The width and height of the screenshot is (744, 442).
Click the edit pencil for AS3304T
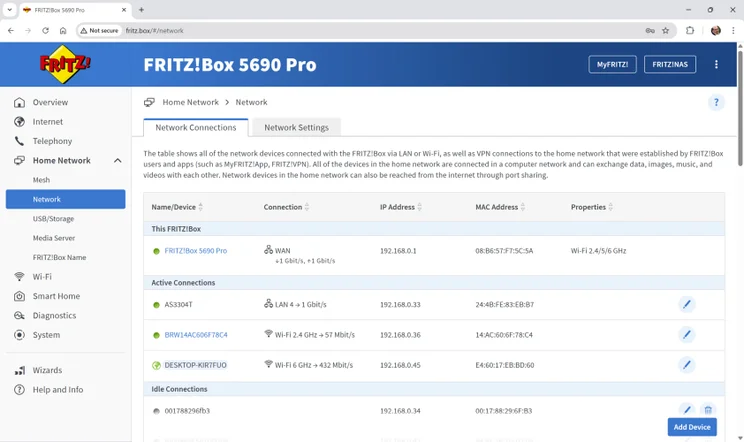pos(686,304)
